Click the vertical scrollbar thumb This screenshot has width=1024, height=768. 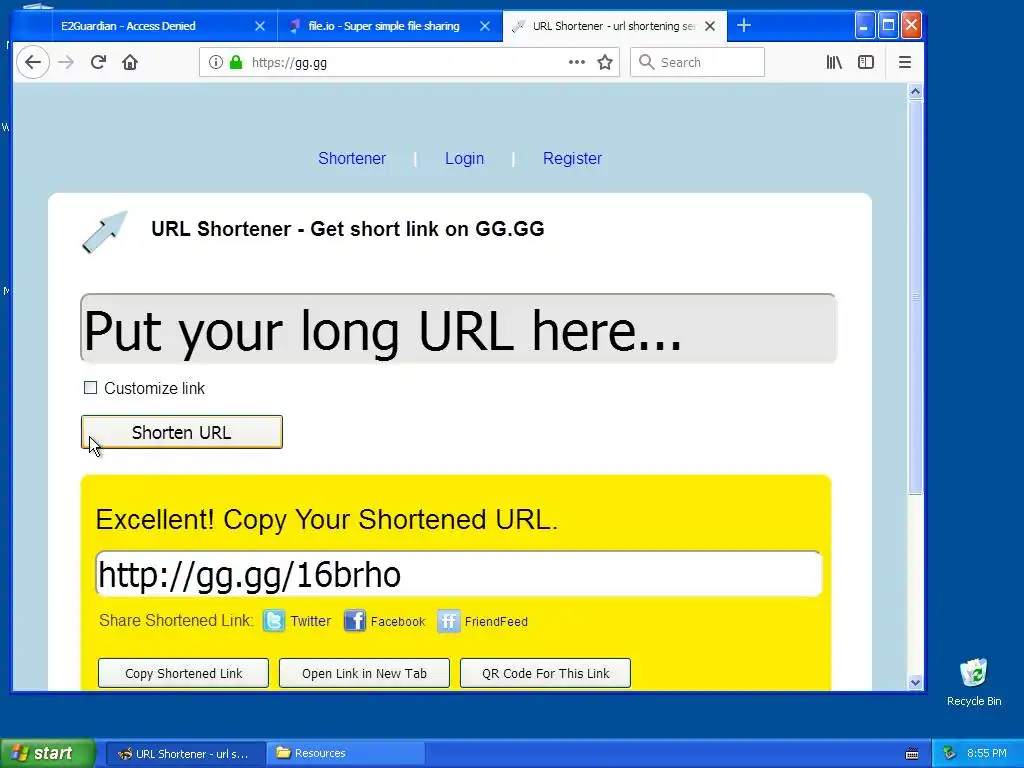point(915,297)
